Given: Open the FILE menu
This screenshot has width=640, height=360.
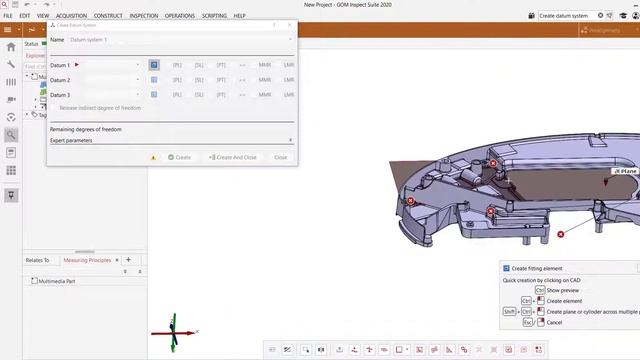Looking at the screenshot, I should tap(8, 16).
